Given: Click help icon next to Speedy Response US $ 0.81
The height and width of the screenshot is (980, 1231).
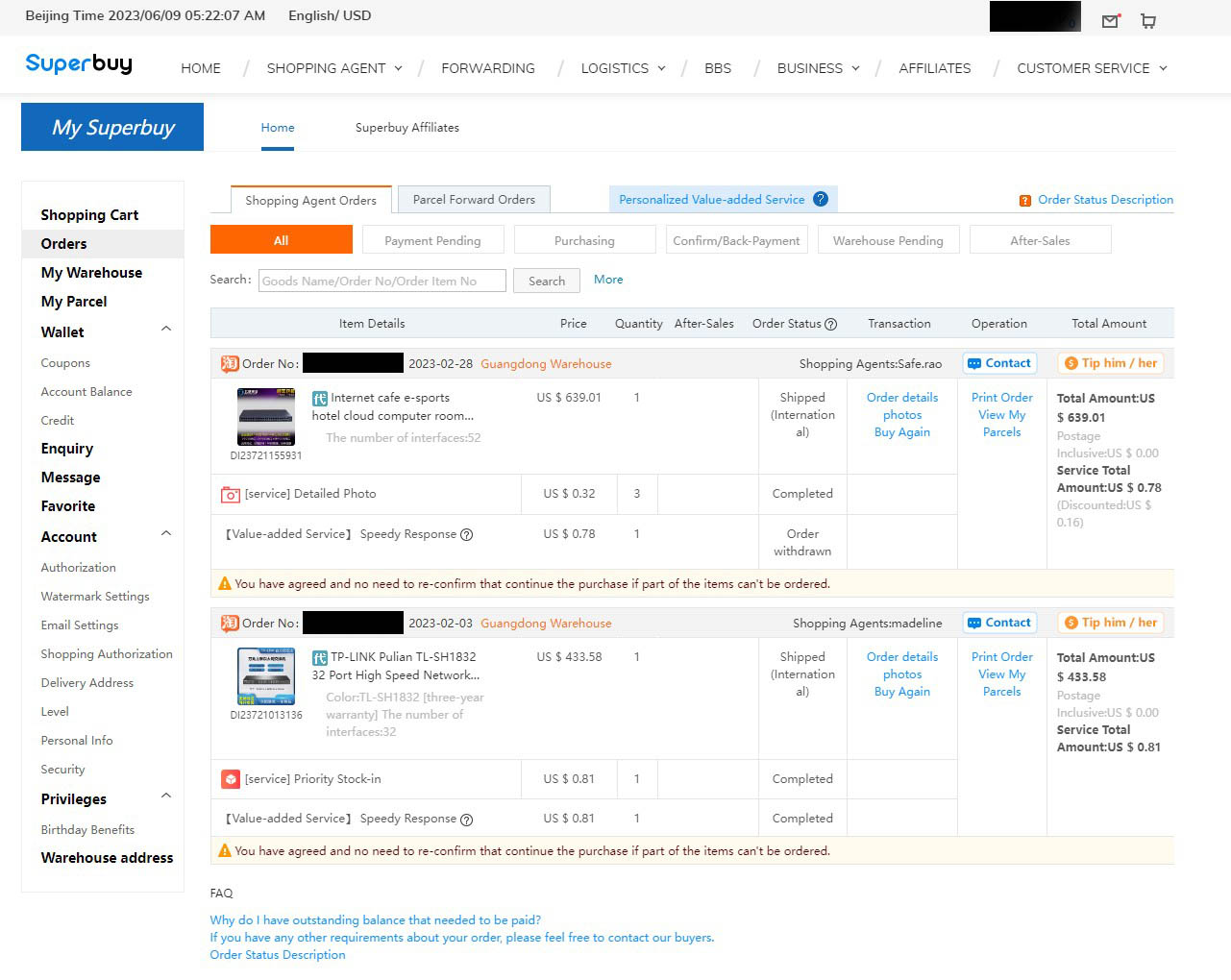Looking at the screenshot, I should [467, 820].
